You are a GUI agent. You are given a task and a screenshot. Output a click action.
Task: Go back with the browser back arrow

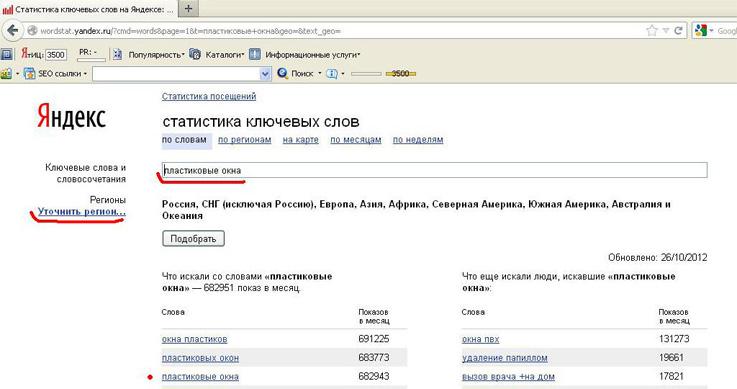pyautogui.click(x=13, y=31)
